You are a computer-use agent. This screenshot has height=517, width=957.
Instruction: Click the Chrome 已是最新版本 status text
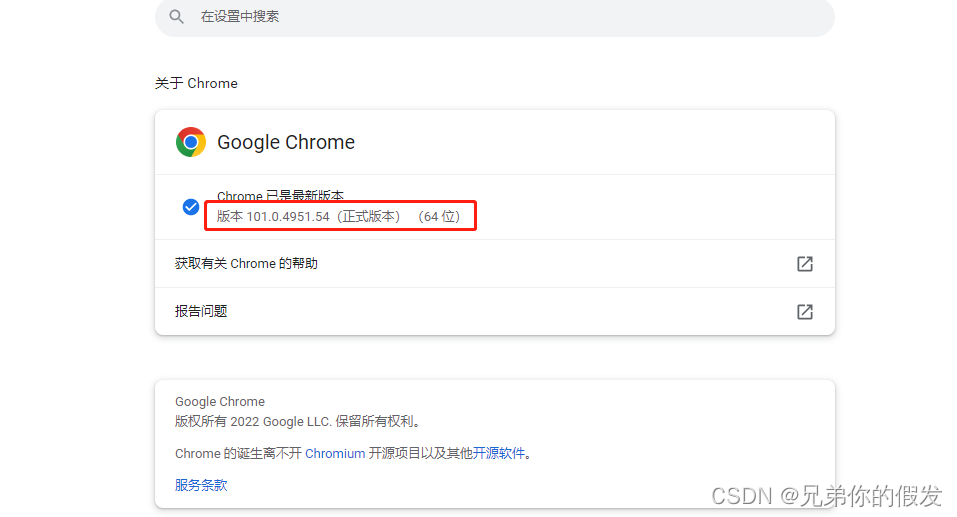pos(280,196)
